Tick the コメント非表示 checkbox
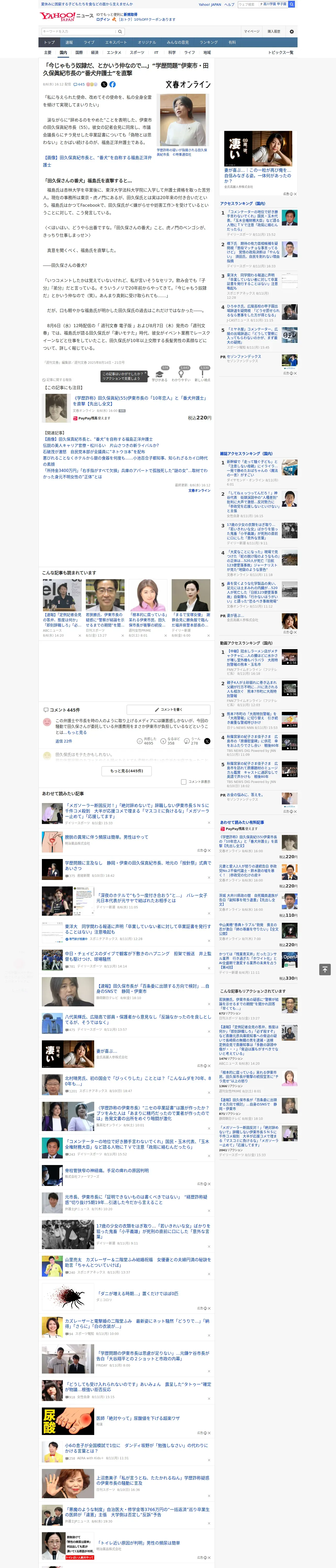 pyautogui.click(x=183, y=782)
